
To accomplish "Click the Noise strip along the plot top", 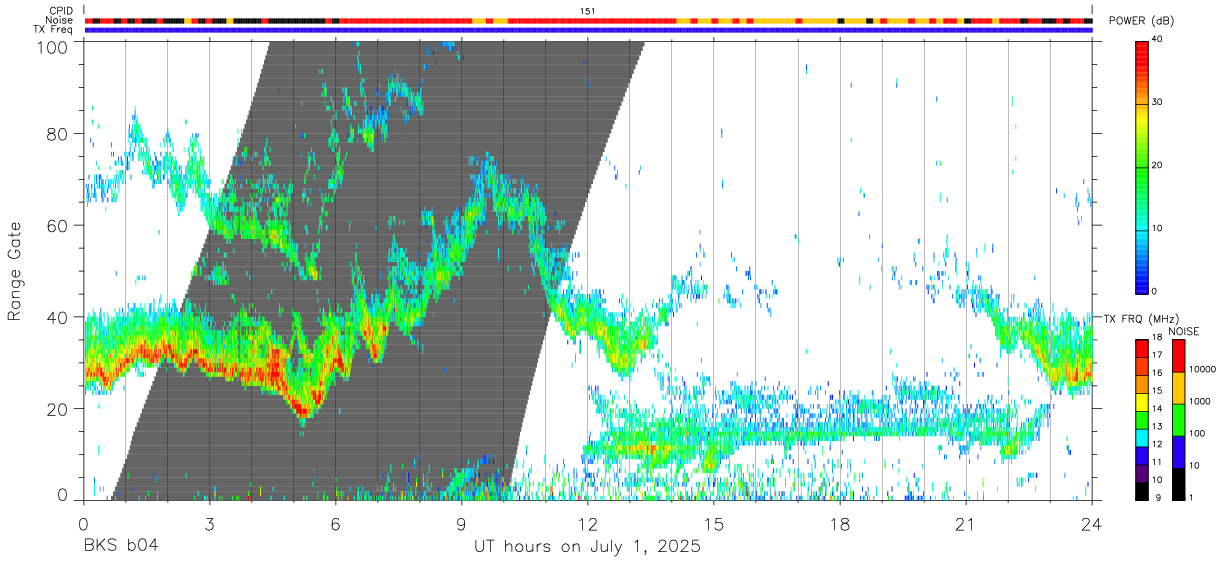I will pyautogui.click(x=588, y=21).
